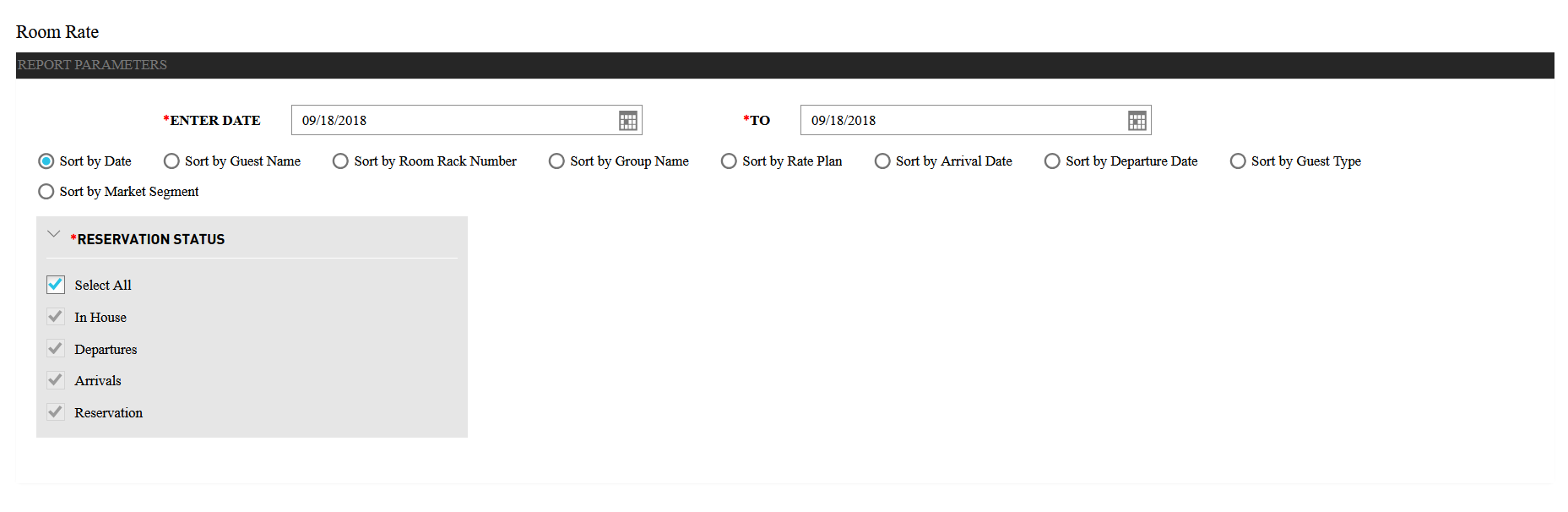Choose Sort by Rate Plan option

729,161
